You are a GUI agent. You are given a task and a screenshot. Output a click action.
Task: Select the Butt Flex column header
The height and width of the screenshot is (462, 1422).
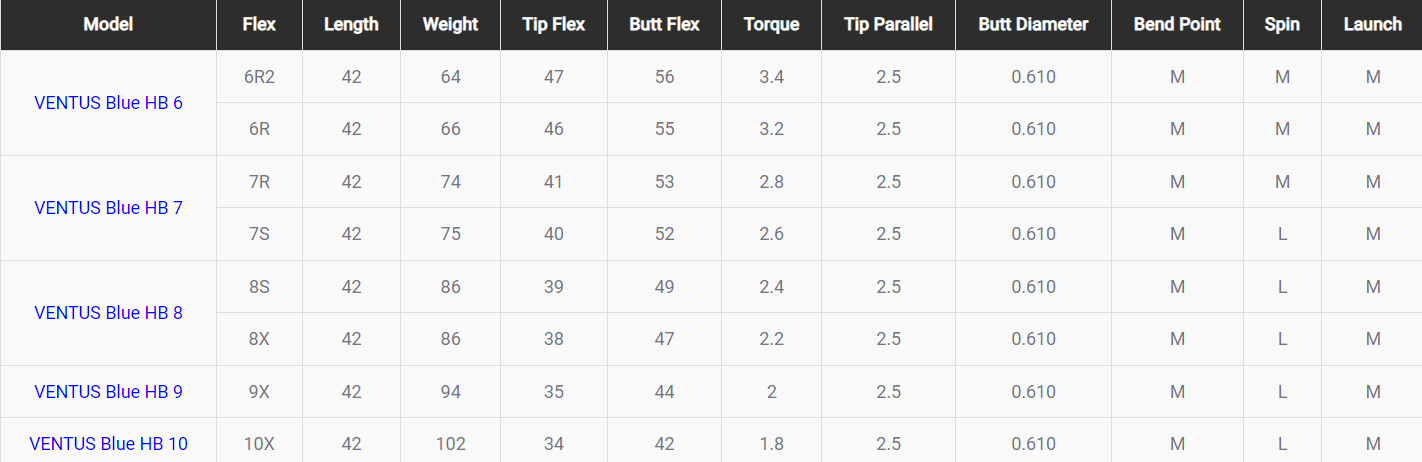[664, 25]
